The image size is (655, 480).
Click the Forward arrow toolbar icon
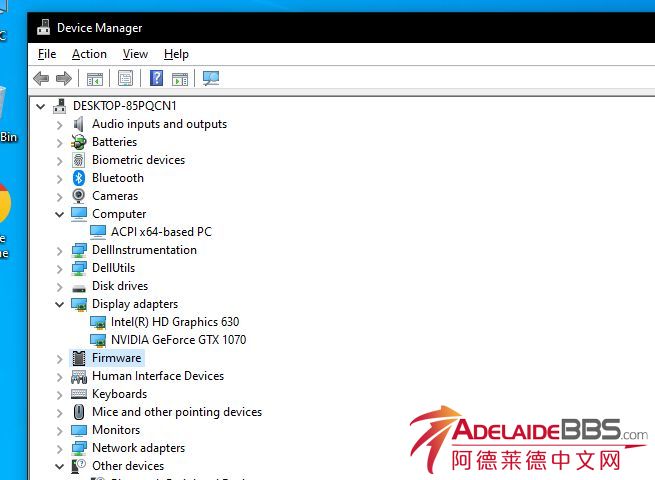(64, 78)
